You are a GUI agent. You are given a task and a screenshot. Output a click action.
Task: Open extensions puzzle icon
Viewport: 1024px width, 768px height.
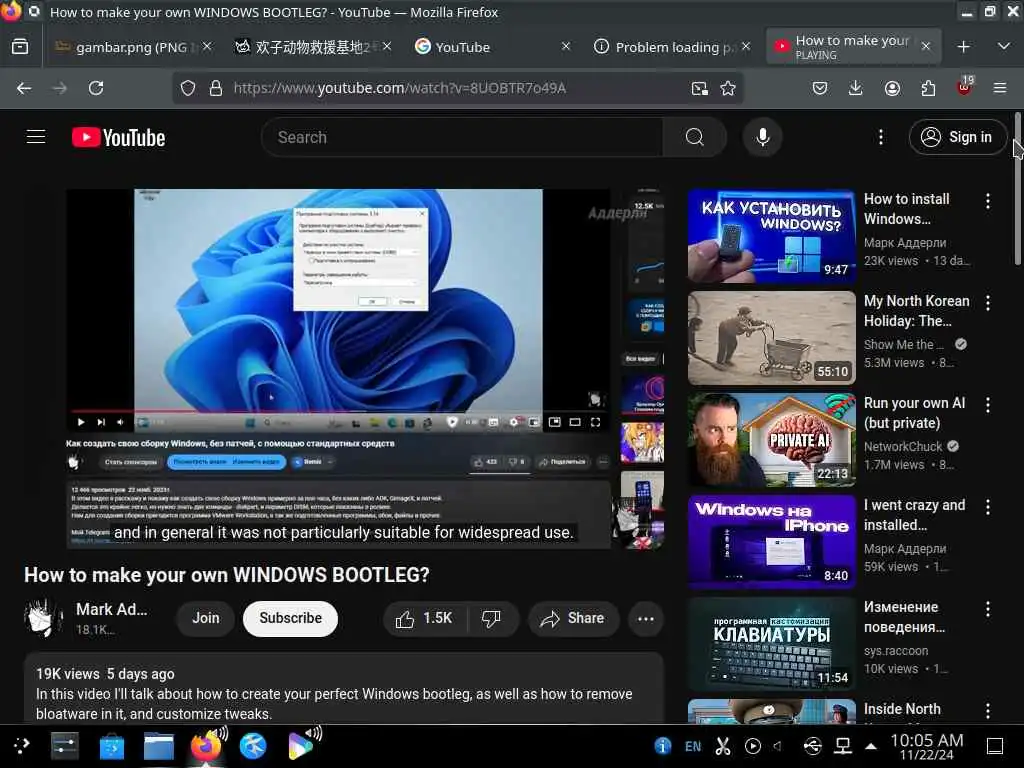coord(928,88)
